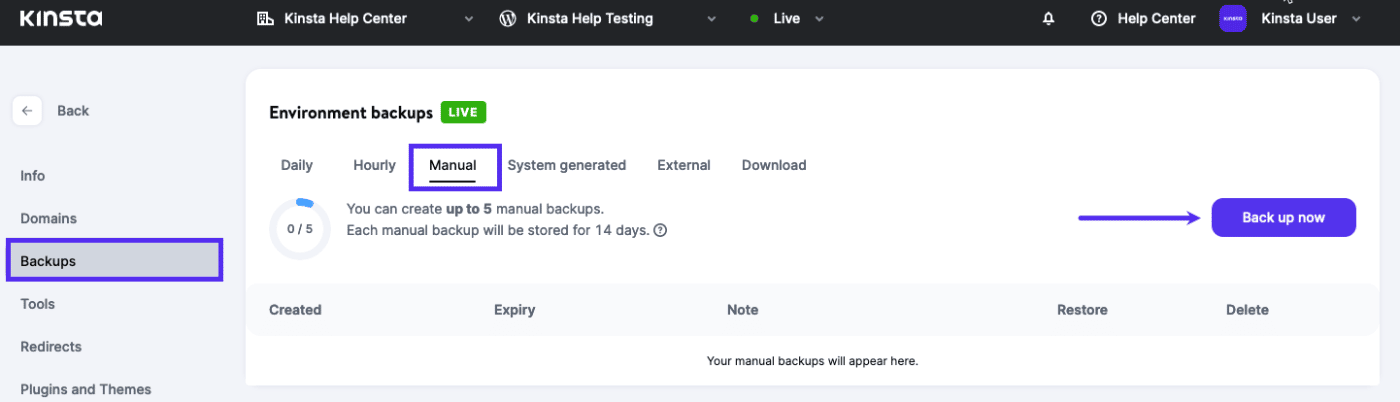Screen dimensions: 1400x402
Task: Click the Back up now button
Action: [1283, 217]
